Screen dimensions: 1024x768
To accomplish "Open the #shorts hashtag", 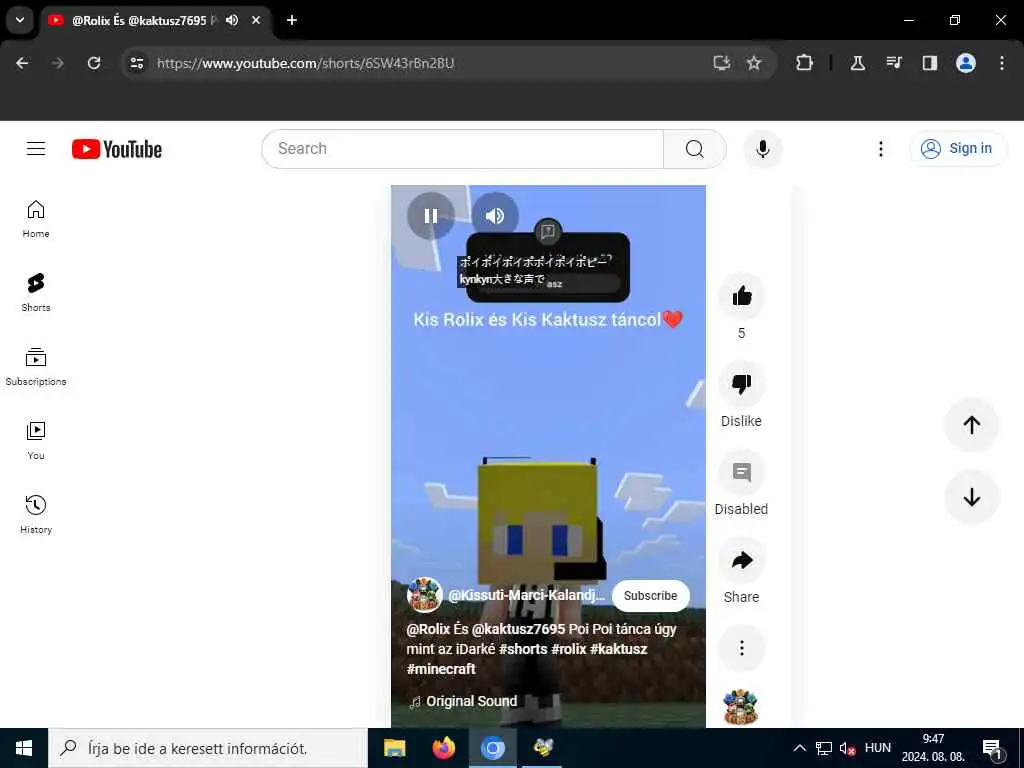I will [x=523, y=649].
